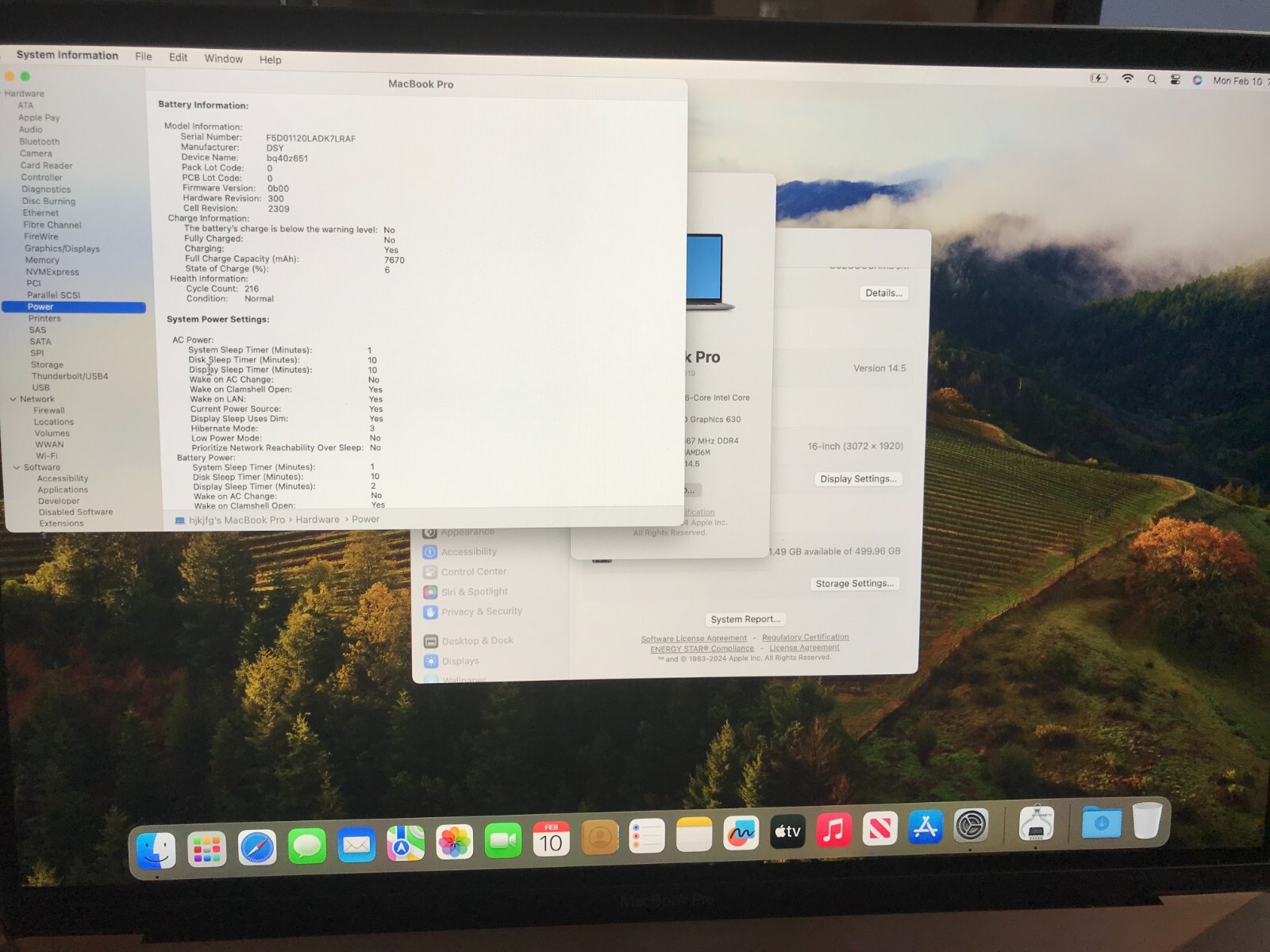Open Control Center menu bar icon

tap(1176, 79)
